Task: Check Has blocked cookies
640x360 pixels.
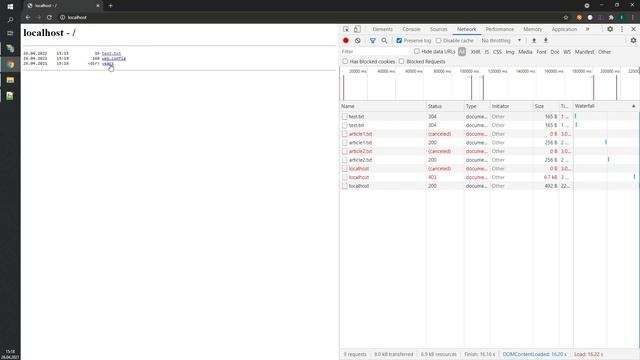Action: point(345,61)
